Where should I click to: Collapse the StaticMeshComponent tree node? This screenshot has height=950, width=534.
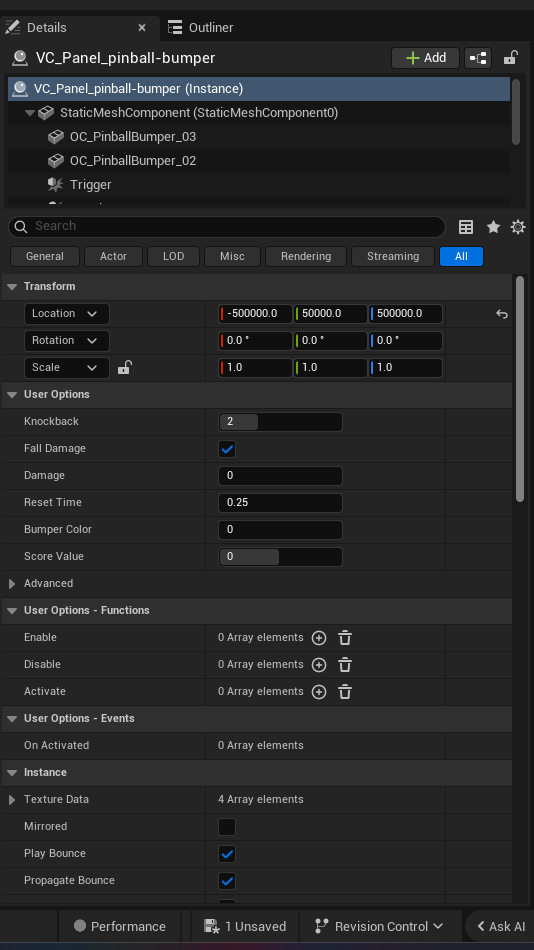click(x=30, y=113)
